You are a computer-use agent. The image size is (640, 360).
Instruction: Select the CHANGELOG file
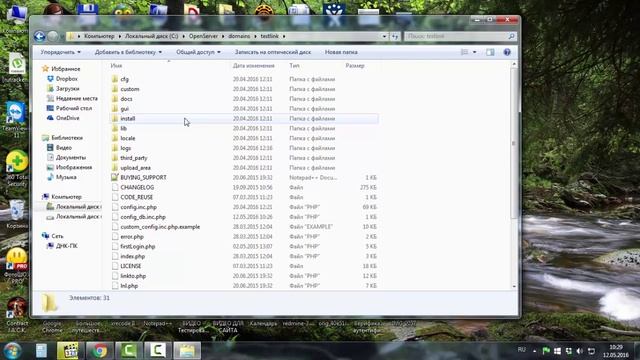(x=137, y=187)
